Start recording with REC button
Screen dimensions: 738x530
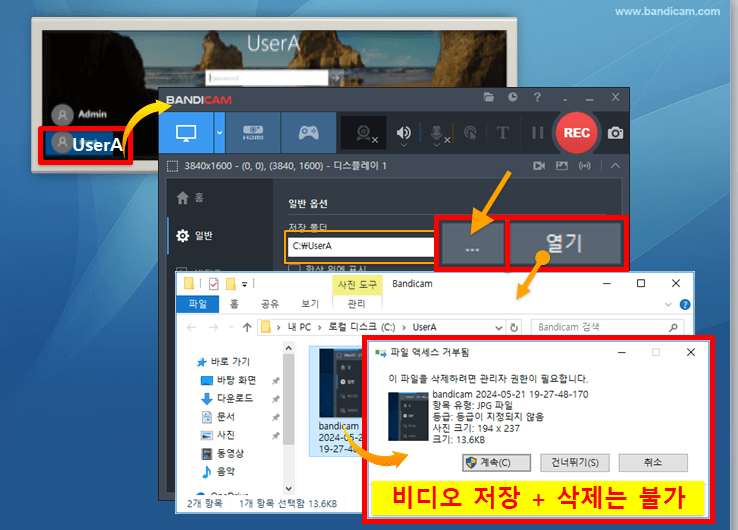tap(577, 133)
